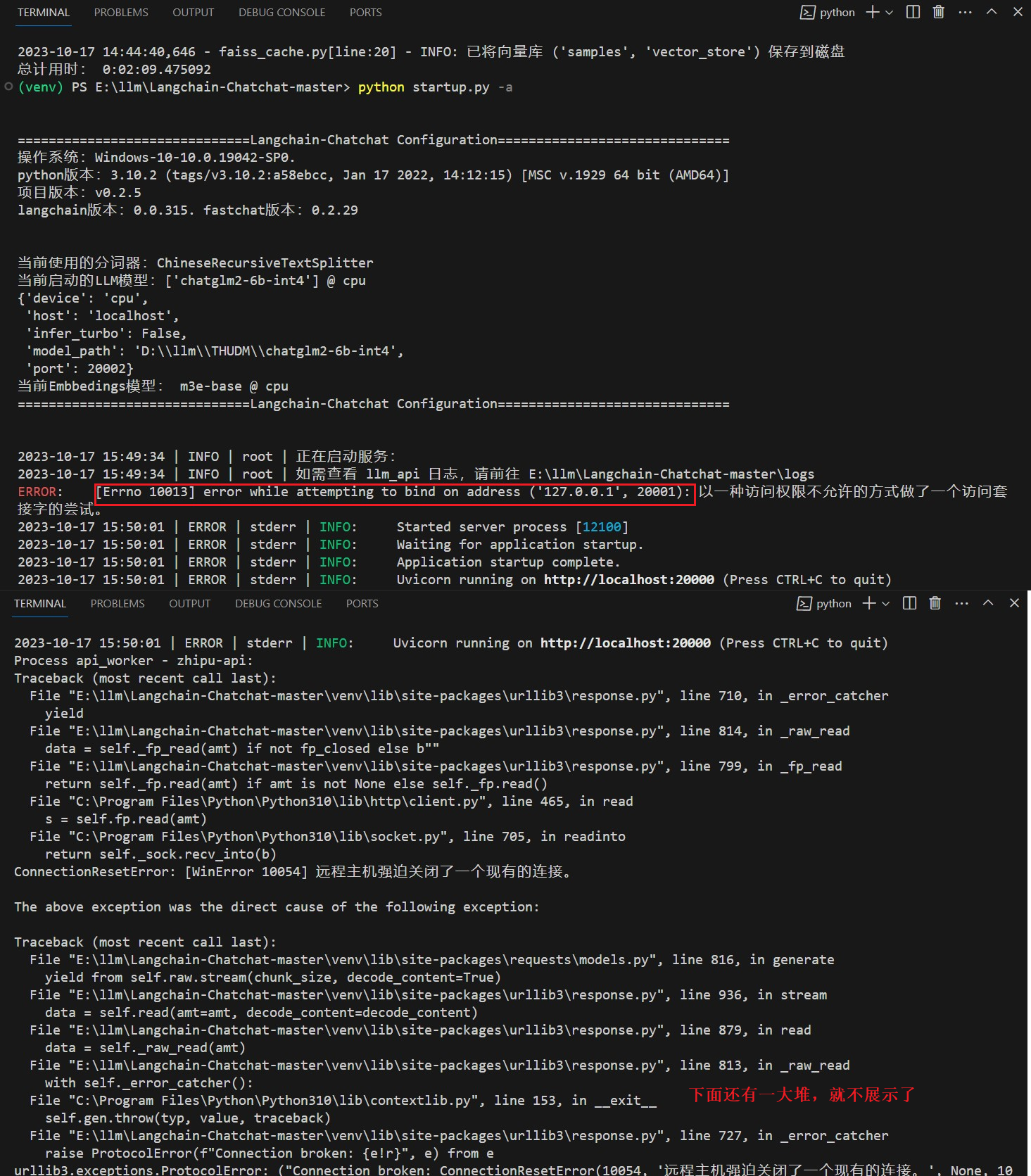Split terminal in the bottom panel
This screenshot has height=1176, width=1031.
[909, 603]
